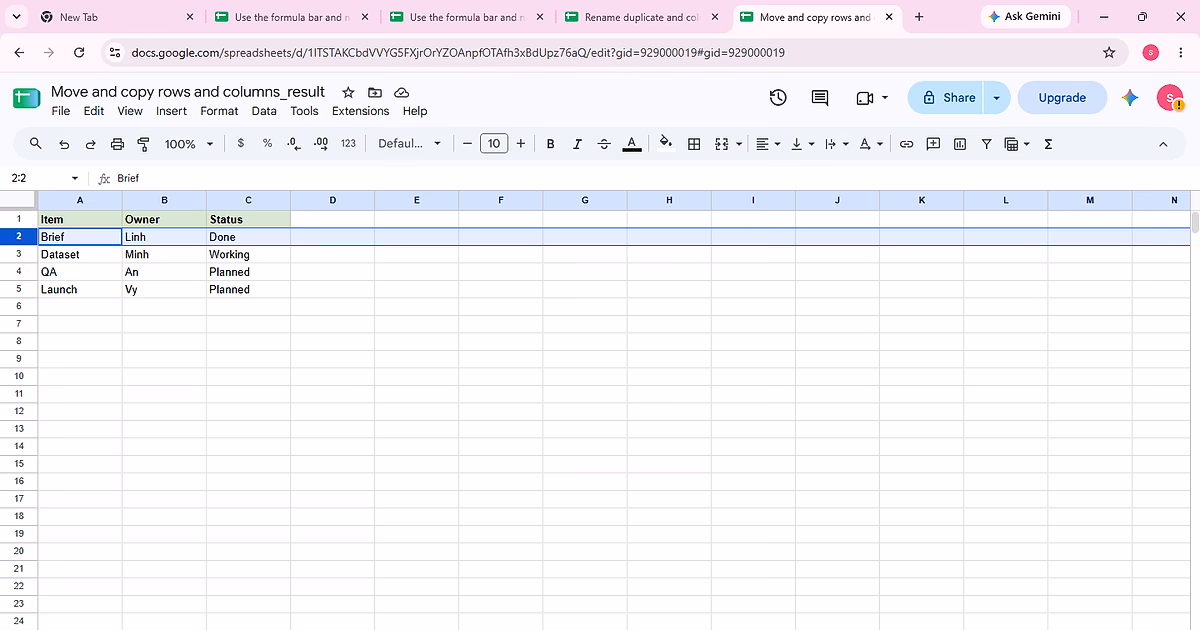Viewport: 1200px width, 630px height.
Task: Open the search menus magnifier tool
Action: coord(36,144)
